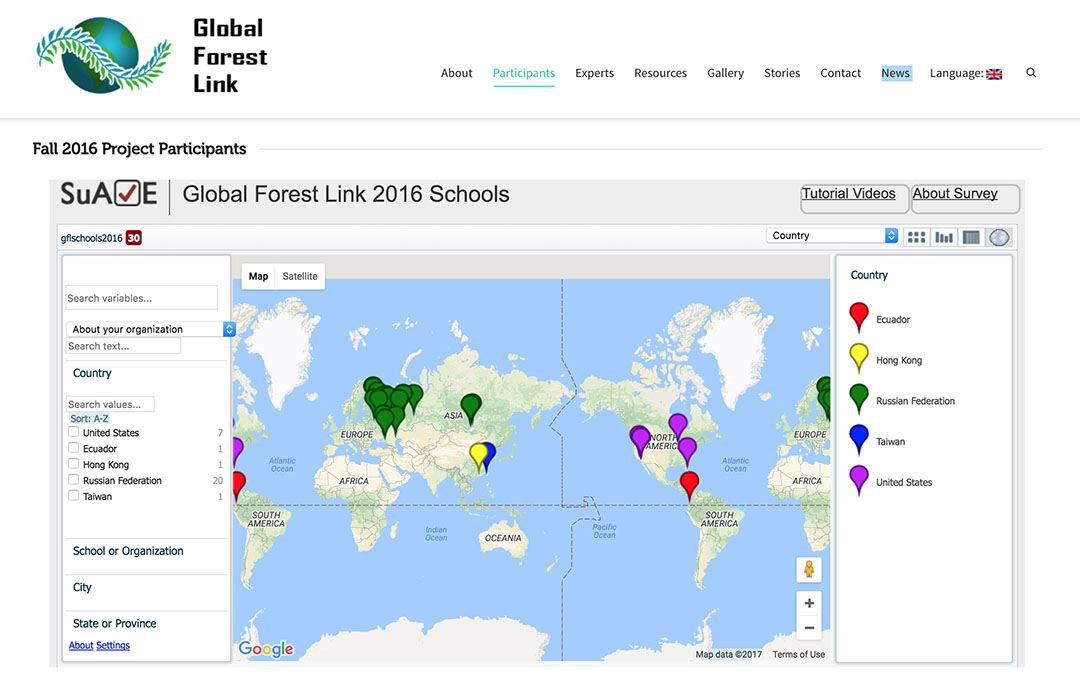Click the Settings link below facets
This screenshot has height=677, width=1080.
[113, 645]
